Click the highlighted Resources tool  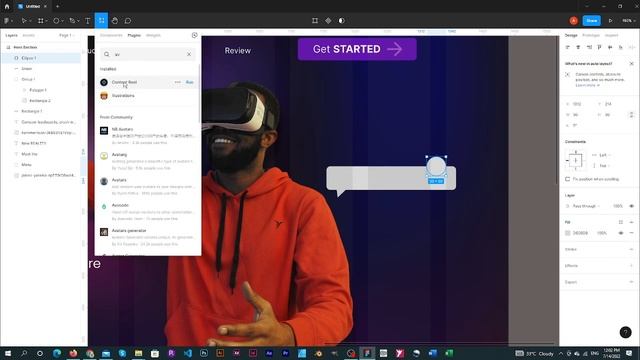tap(101, 20)
